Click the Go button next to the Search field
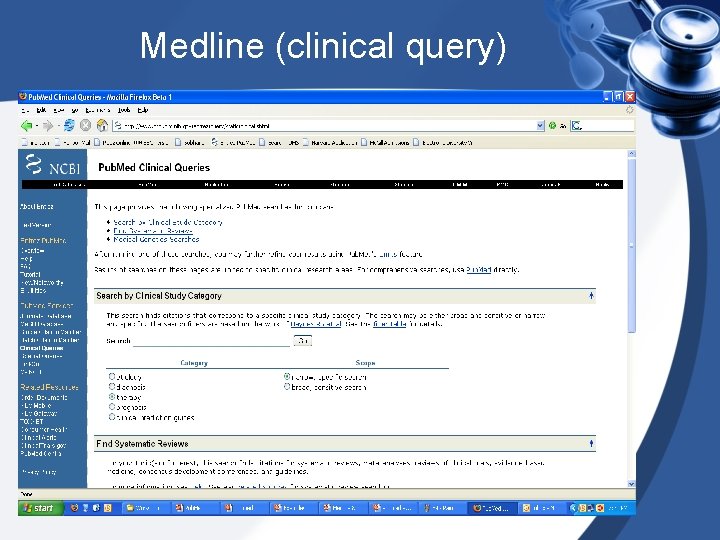720x540 pixels. tap(303, 341)
